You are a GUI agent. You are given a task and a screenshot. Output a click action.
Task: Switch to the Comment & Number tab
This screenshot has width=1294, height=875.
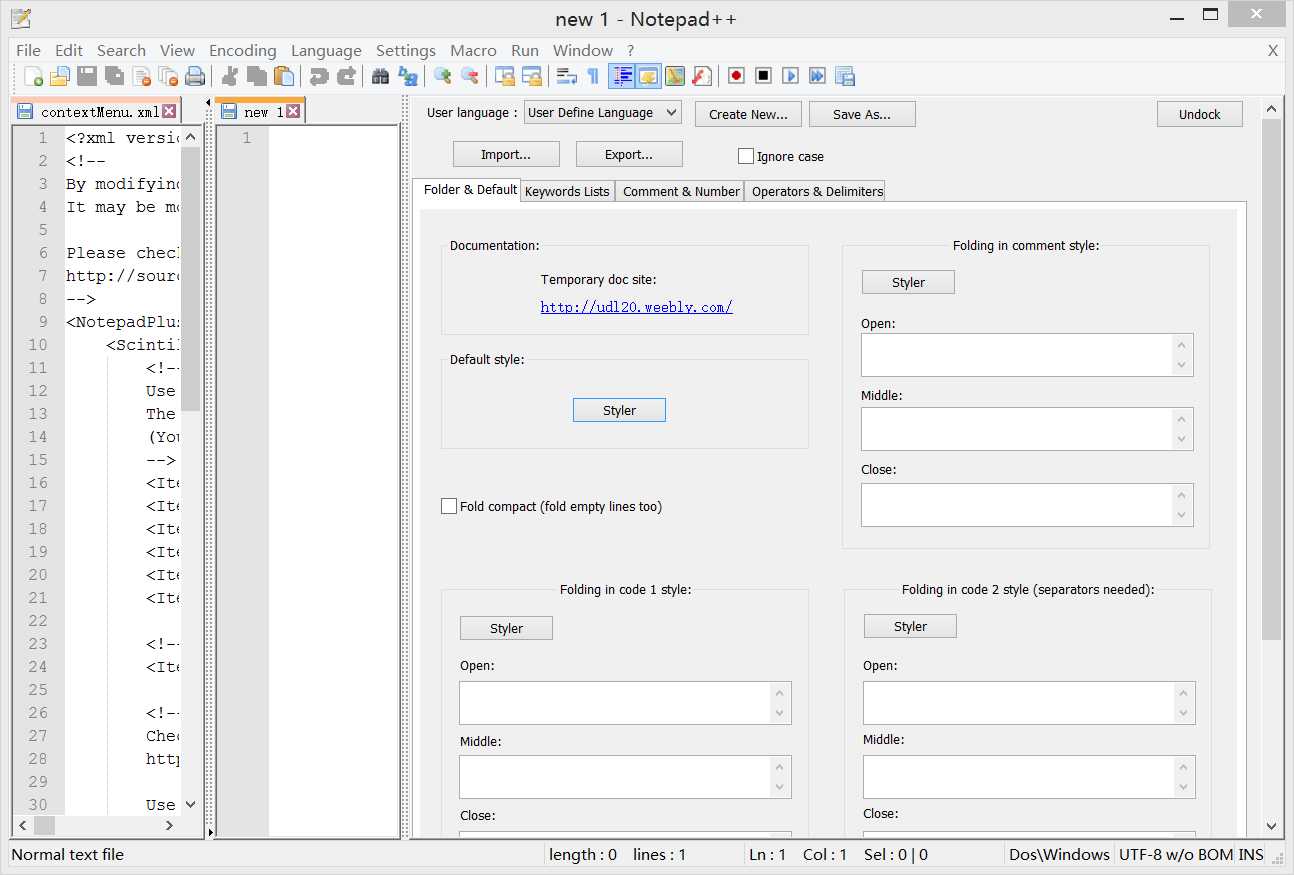pos(681,191)
